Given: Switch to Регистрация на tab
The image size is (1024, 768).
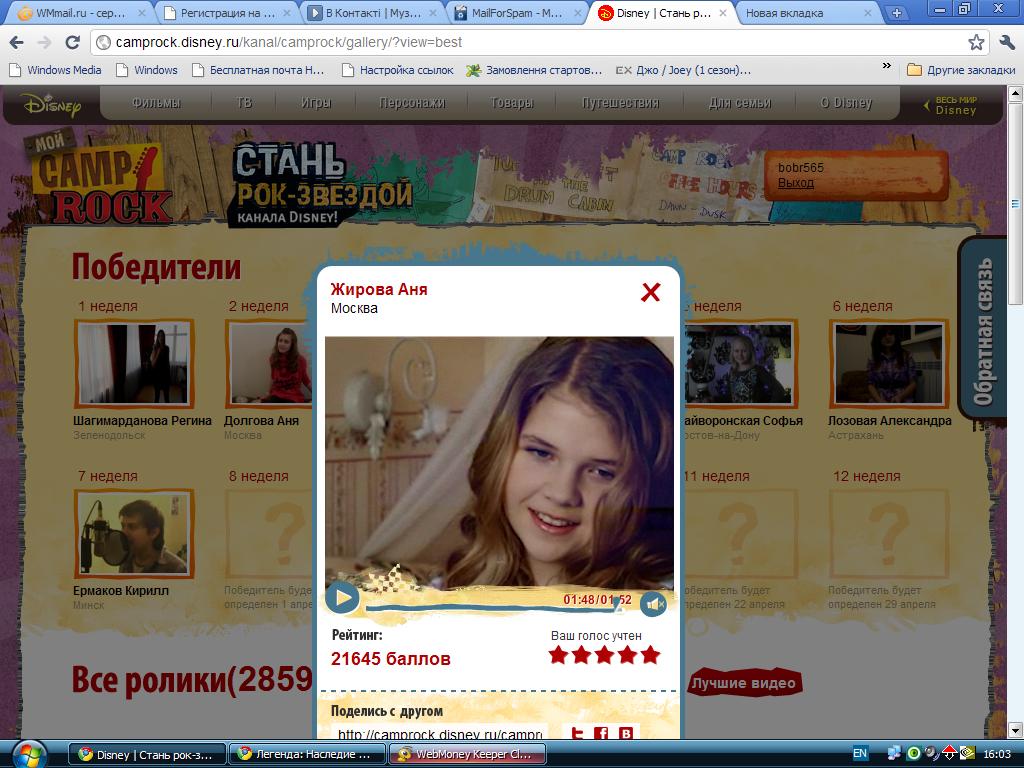Looking at the screenshot, I should tap(227, 12).
